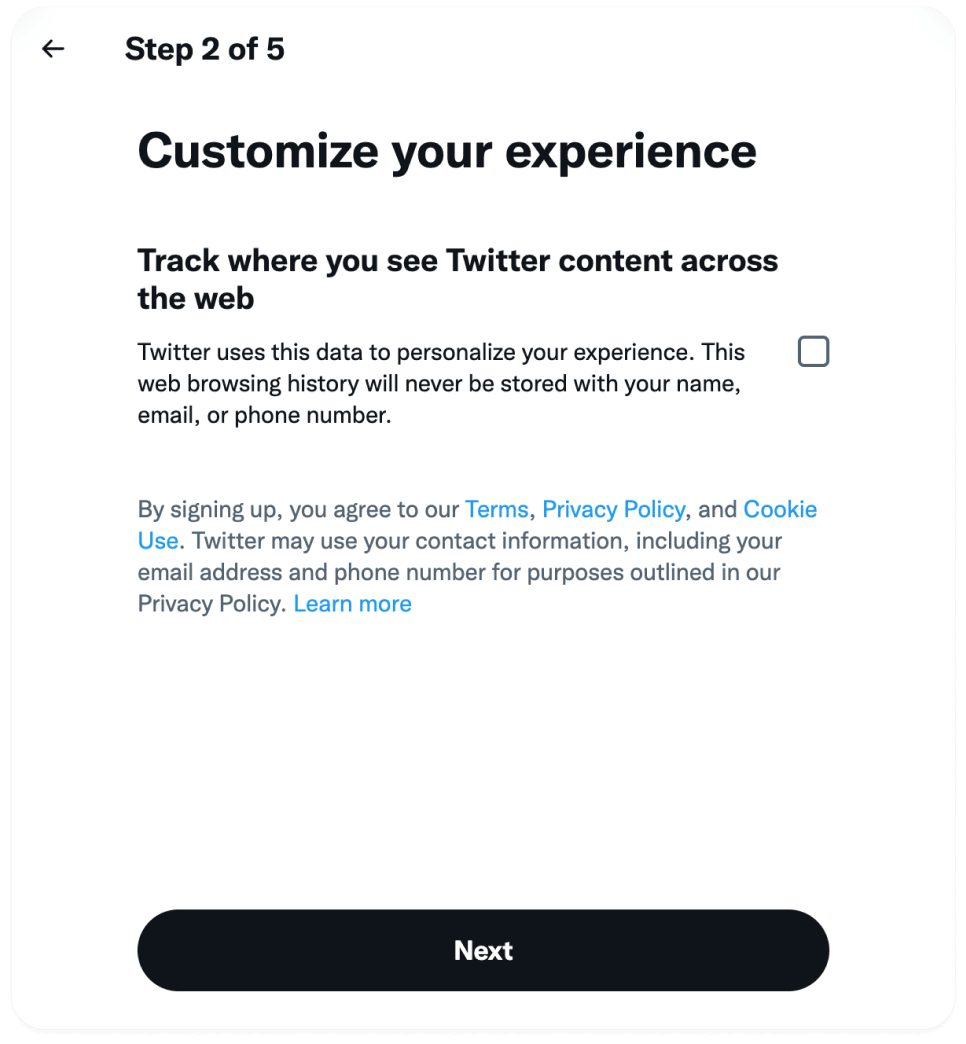Click the "By signing up, you agree" text
Screen dimensions: 966x1044
(x=297, y=510)
